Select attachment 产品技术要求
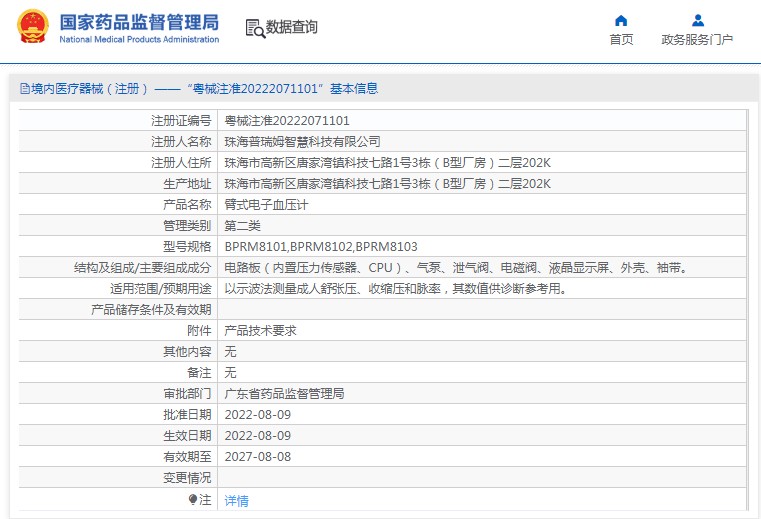Image resolution: width=761 pixels, height=519 pixels. [260, 331]
